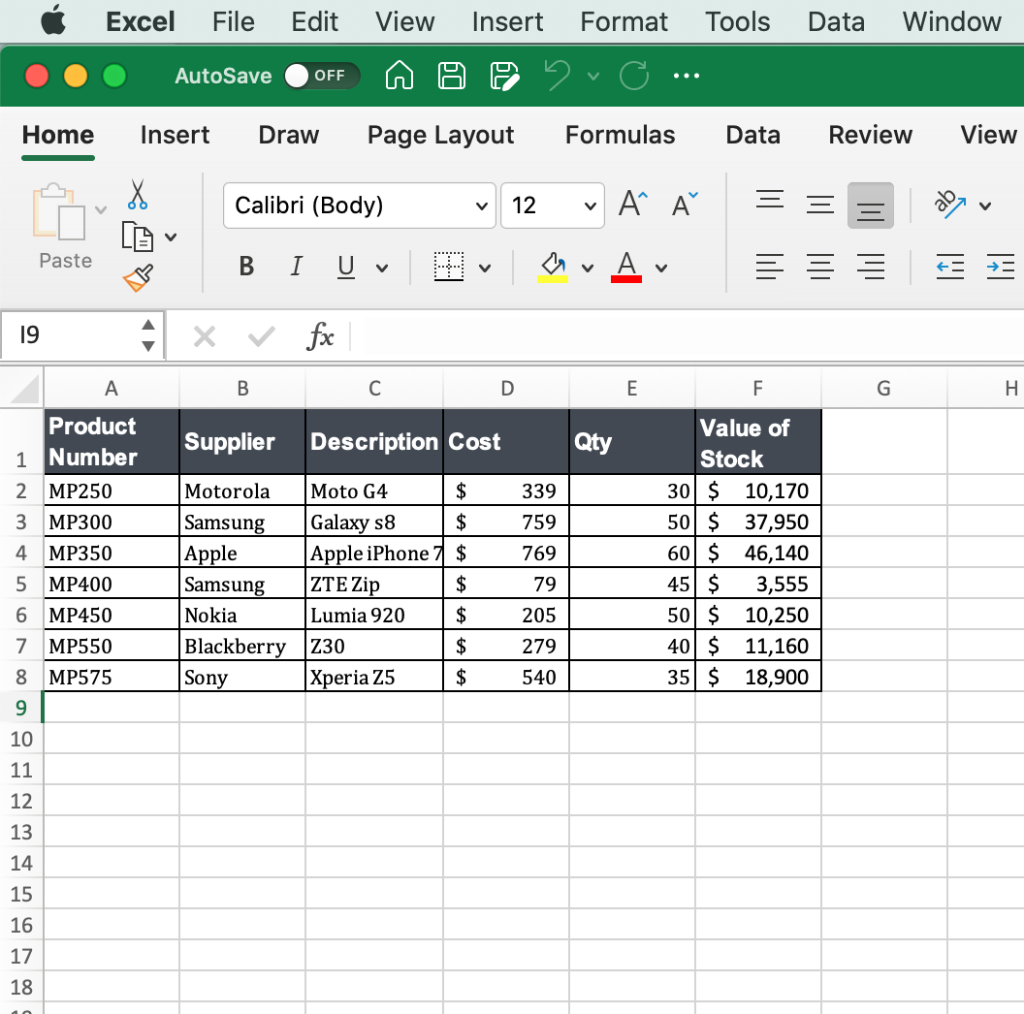
Task: Expand the fill color options arrow
Action: (588, 268)
